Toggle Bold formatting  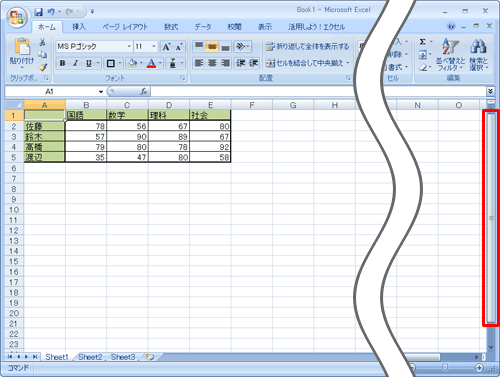(62, 63)
